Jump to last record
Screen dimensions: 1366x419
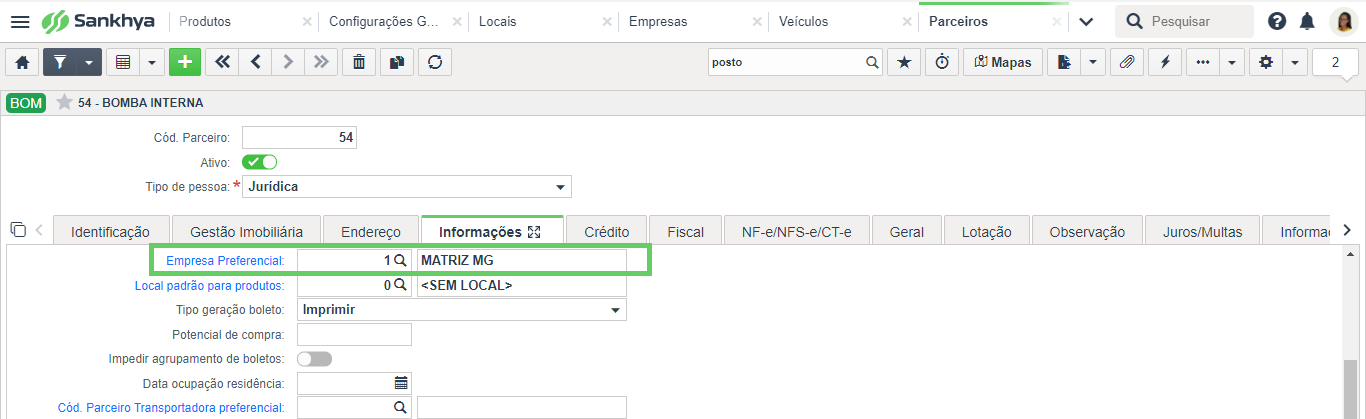click(320, 62)
